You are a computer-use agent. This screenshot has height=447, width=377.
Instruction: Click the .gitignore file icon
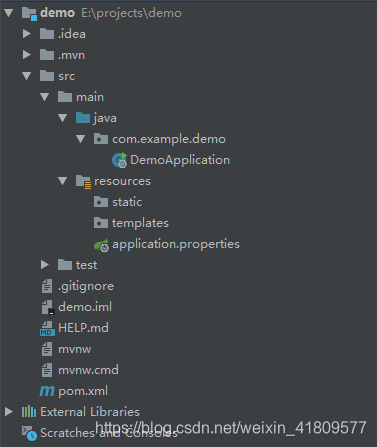point(47,286)
